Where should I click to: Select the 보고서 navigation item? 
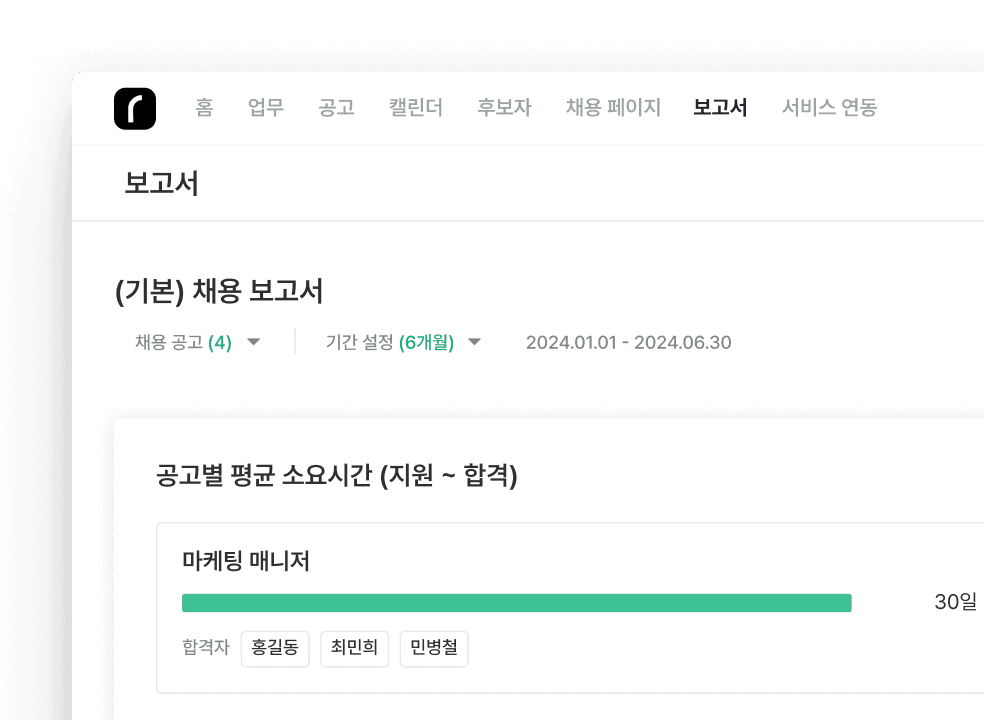point(720,108)
